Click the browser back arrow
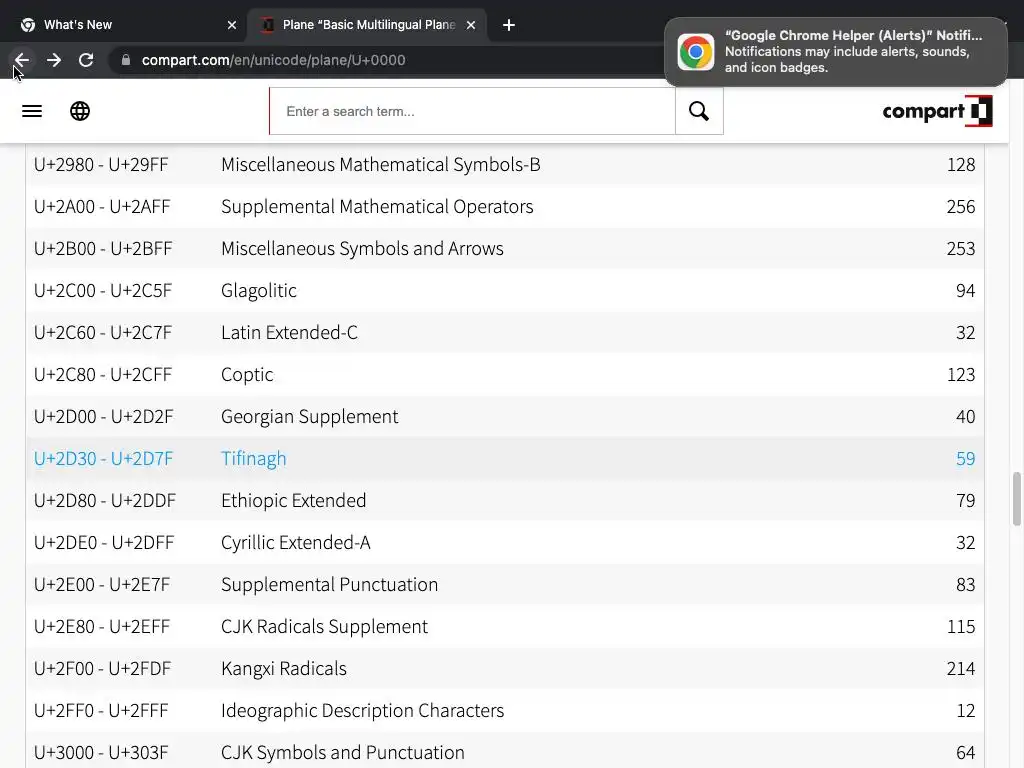Image resolution: width=1024 pixels, height=768 pixels. (21, 60)
